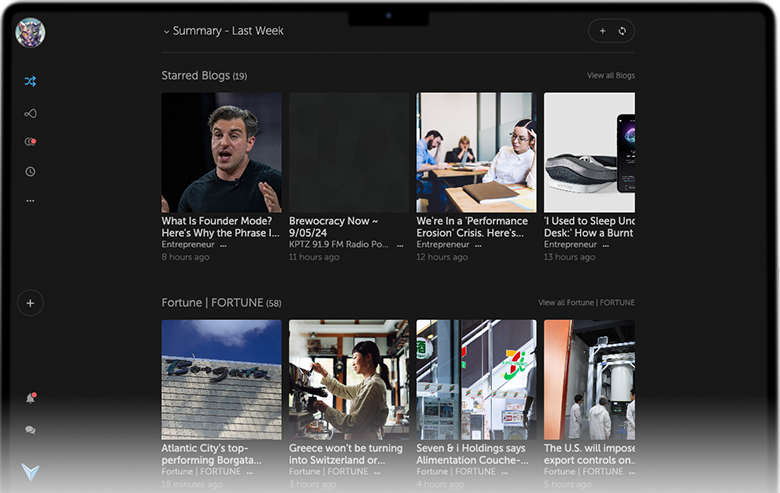Collapse the Summary - Last Week chevron

pyautogui.click(x=166, y=32)
